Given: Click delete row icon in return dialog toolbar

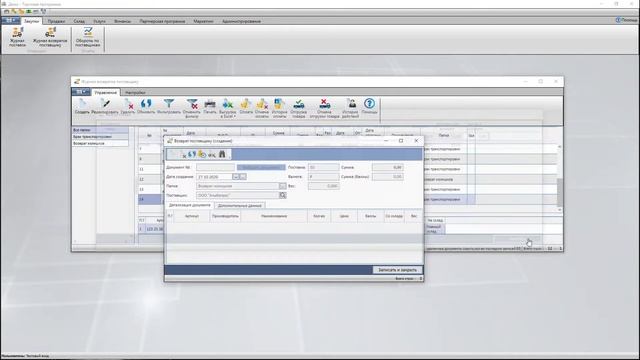Looking at the screenshot, I should tap(182, 154).
